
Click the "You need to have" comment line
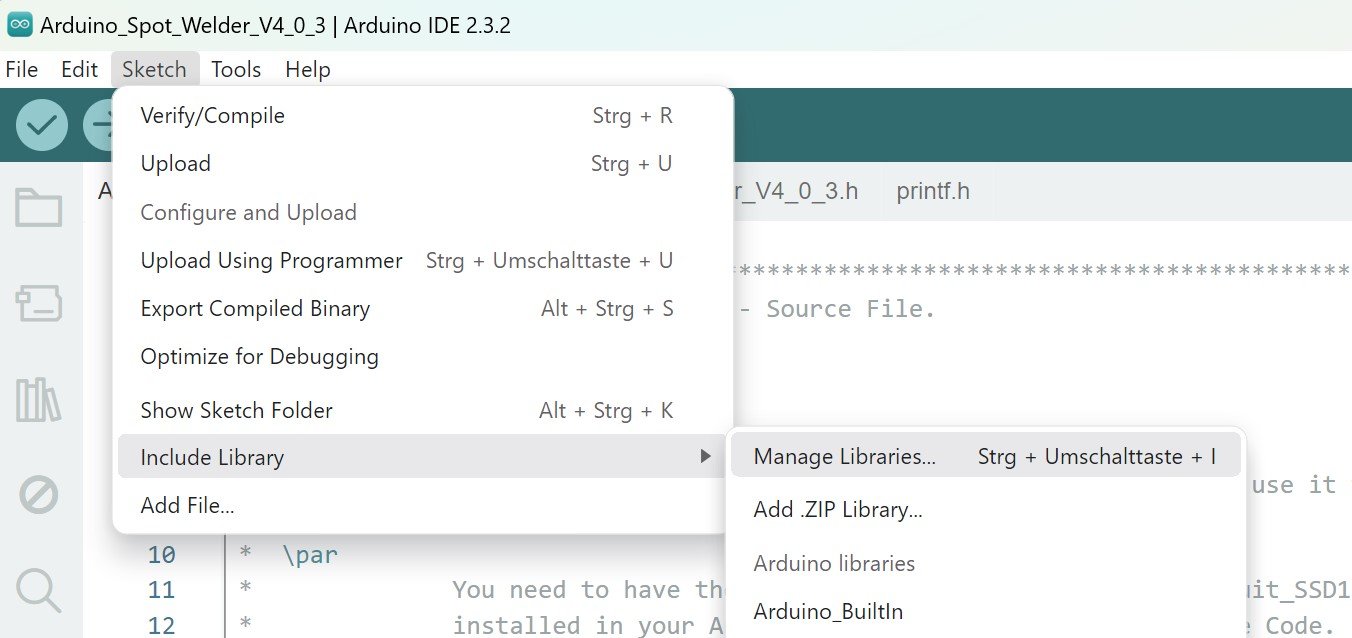pyautogui.click(x=587, y=590)
